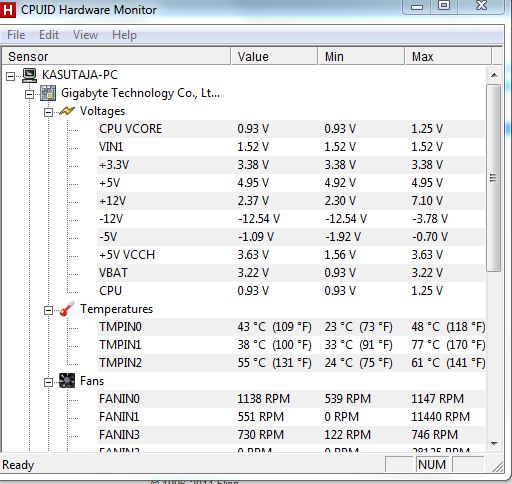Select the CPU VCORE sensor row
The image size is (512, 484).
click(x=291, y=129)
